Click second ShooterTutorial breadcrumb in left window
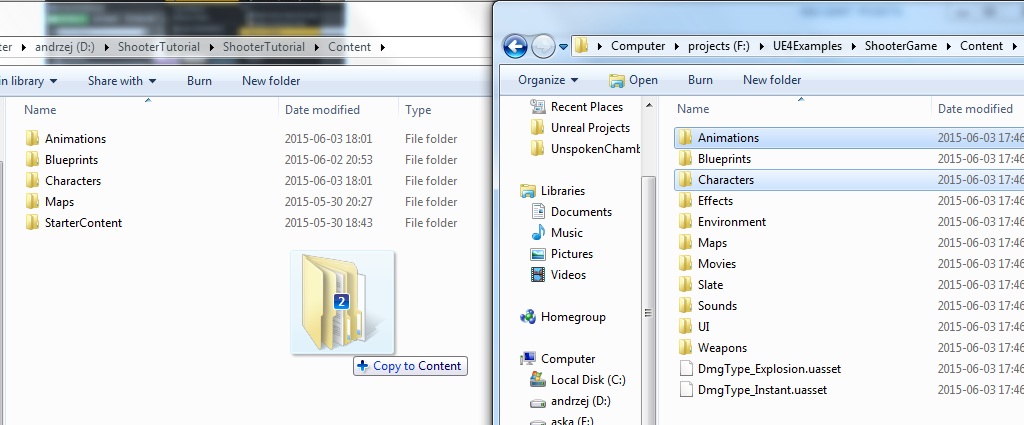The height and width of the screenshot is (425, 1024). click(264, 47)
